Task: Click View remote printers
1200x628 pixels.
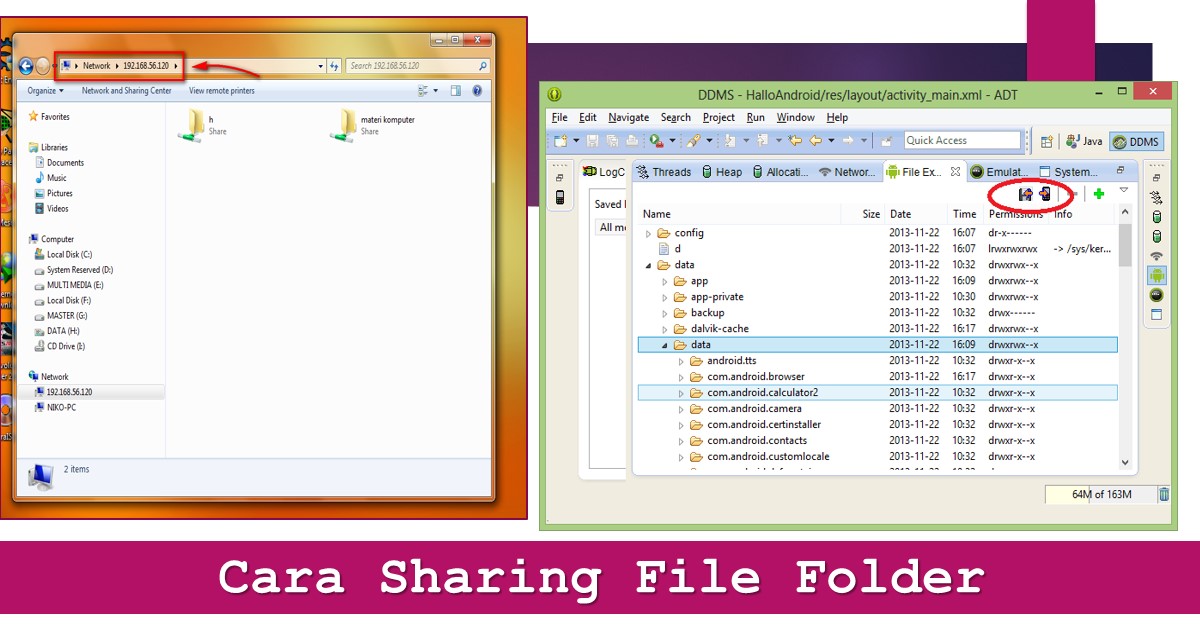Action: (x=221, y=90)
